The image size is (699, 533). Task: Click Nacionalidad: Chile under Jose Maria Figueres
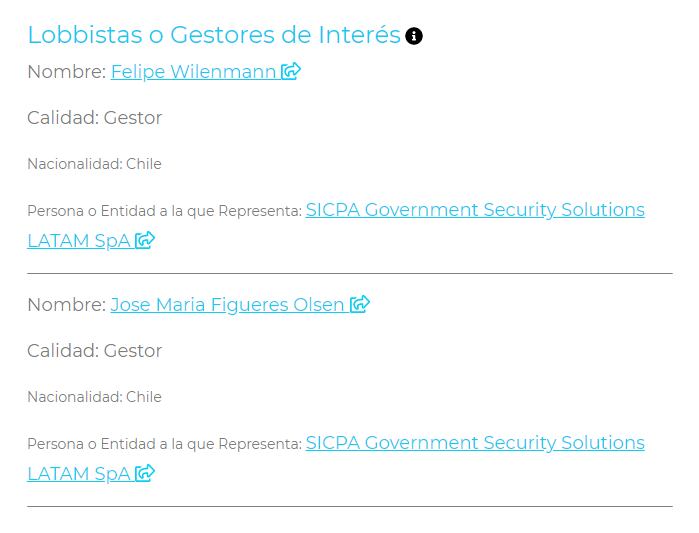(x=94, y=397)
